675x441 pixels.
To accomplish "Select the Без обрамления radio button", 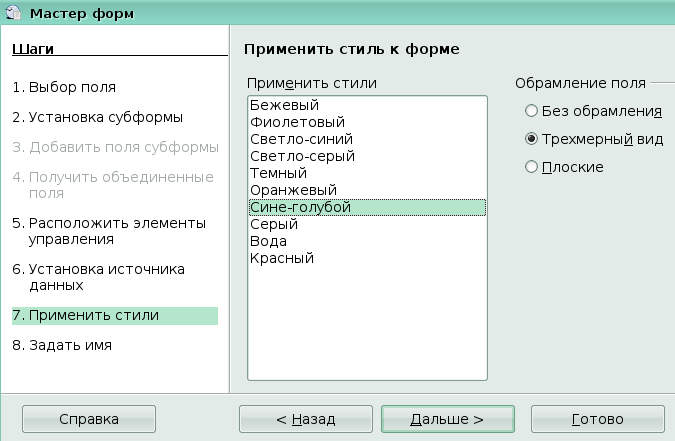I will [532, 111].
